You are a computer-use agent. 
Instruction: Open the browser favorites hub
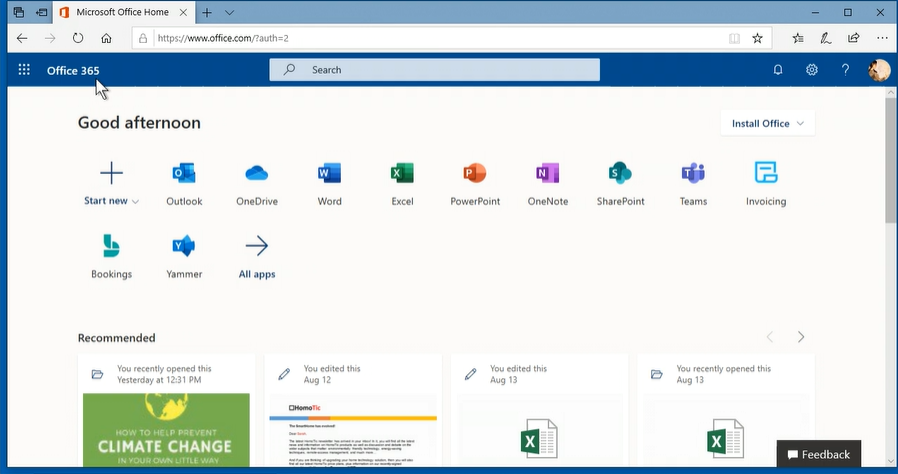click(798, 38)
